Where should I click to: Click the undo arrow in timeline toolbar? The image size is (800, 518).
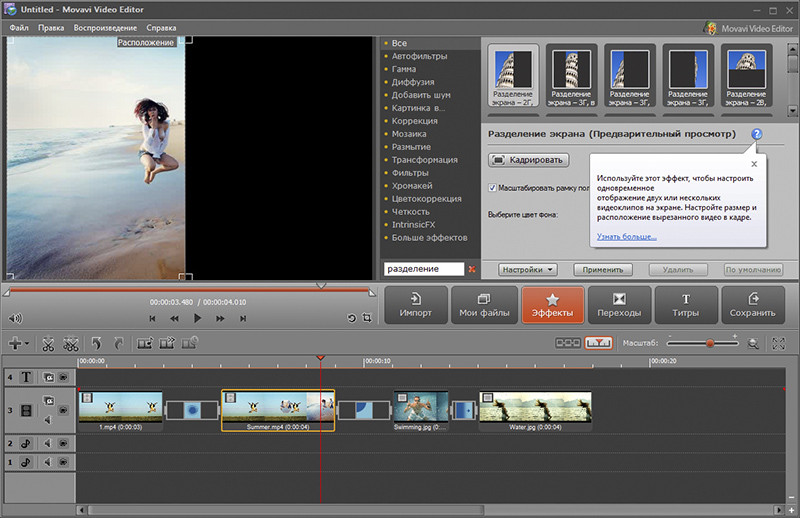pos(96,343)
